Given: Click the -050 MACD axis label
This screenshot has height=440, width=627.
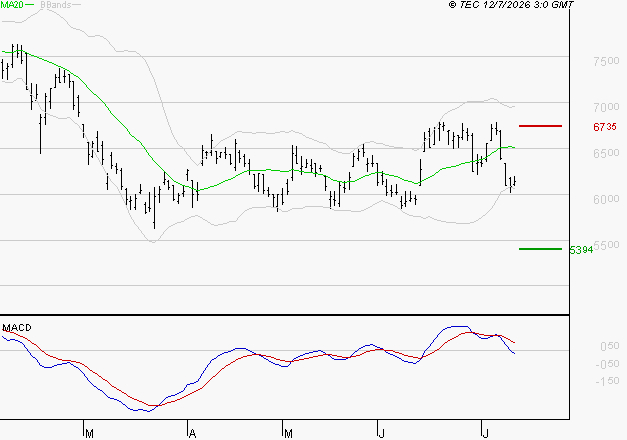Looking at the screenshot, I should (x=607, y=364).
